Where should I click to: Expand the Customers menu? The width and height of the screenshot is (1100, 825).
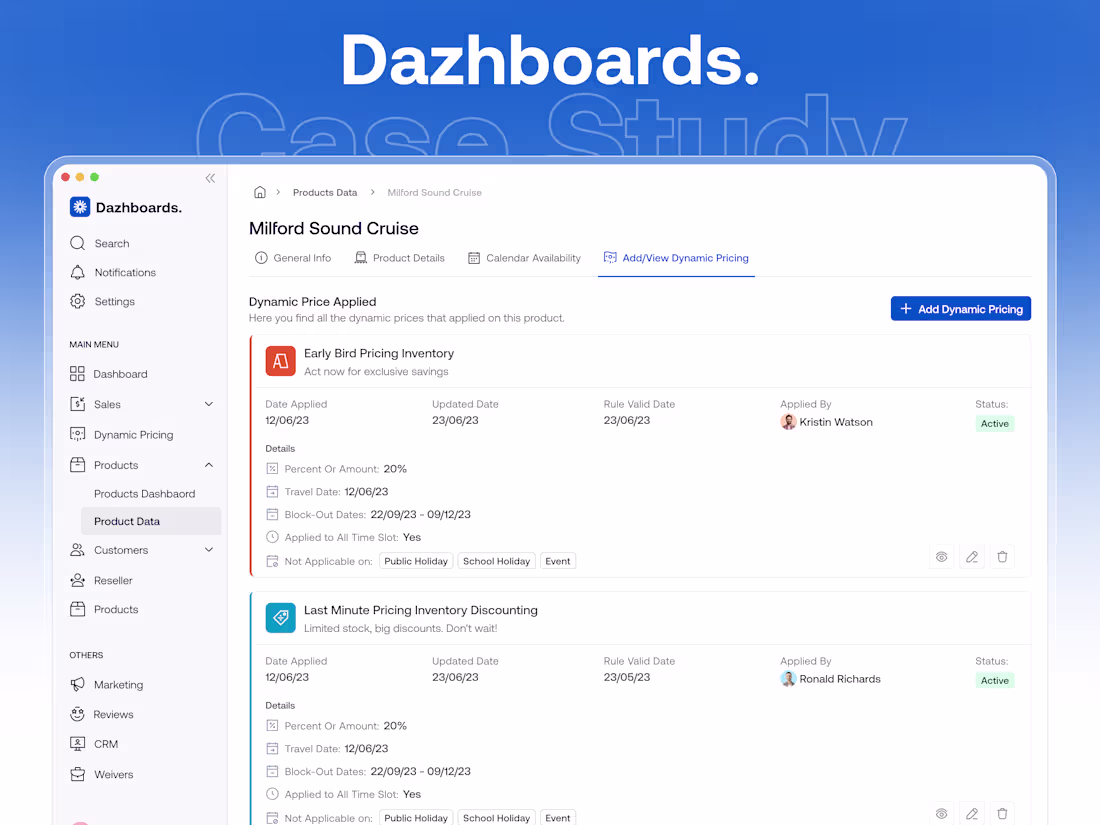click(x=209, y=549)
